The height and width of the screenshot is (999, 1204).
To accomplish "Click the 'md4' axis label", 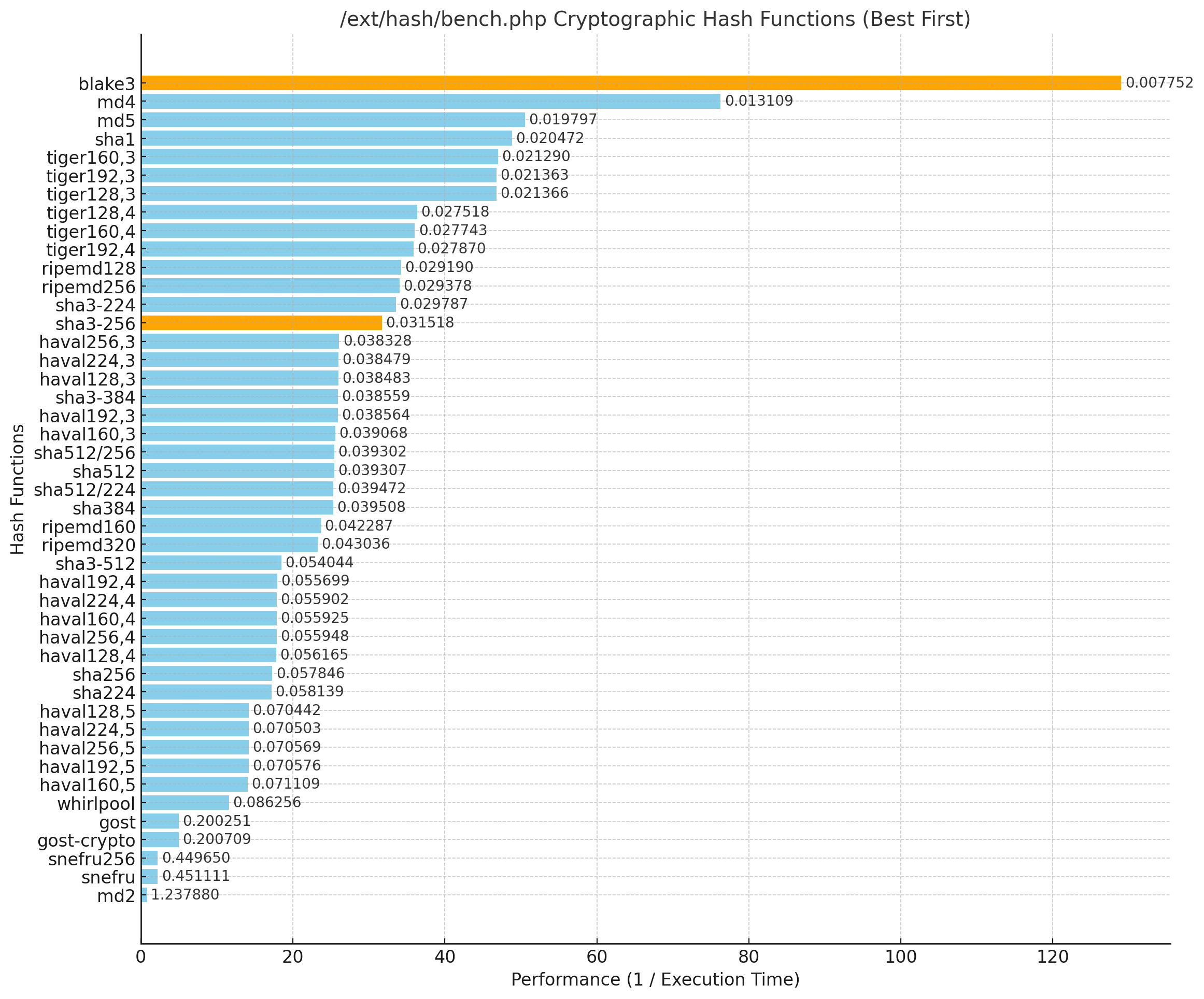I will (117, 102).
